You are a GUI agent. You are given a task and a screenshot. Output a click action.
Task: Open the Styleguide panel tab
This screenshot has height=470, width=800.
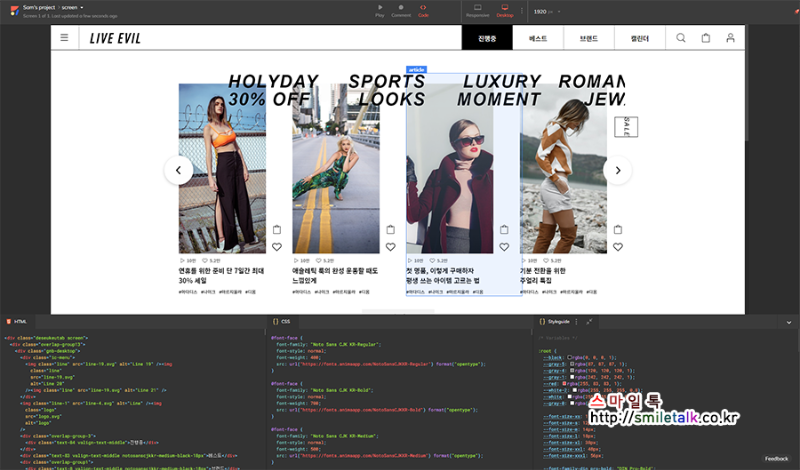tap(555, 321)
